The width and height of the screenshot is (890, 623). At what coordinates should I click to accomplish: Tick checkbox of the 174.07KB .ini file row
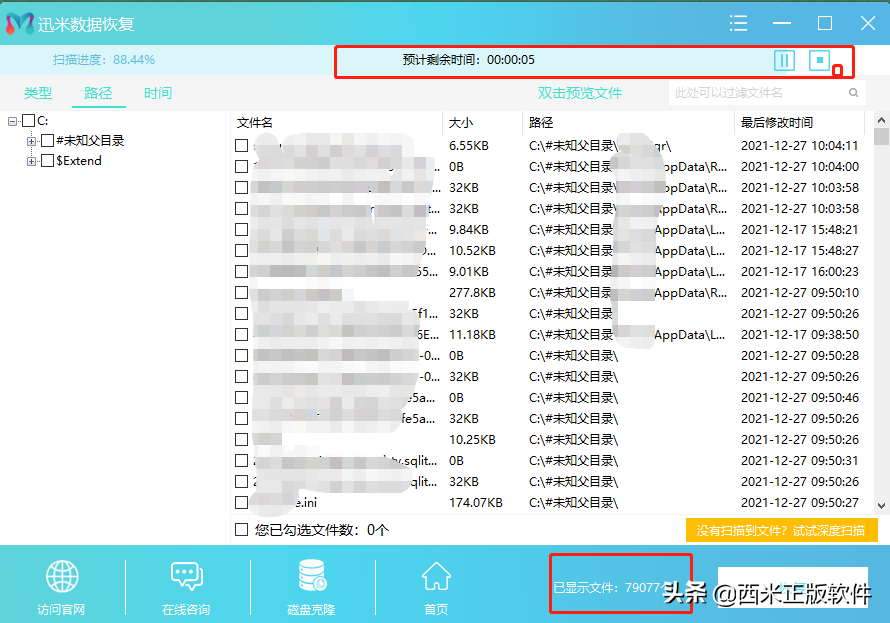tap(241, 502)
